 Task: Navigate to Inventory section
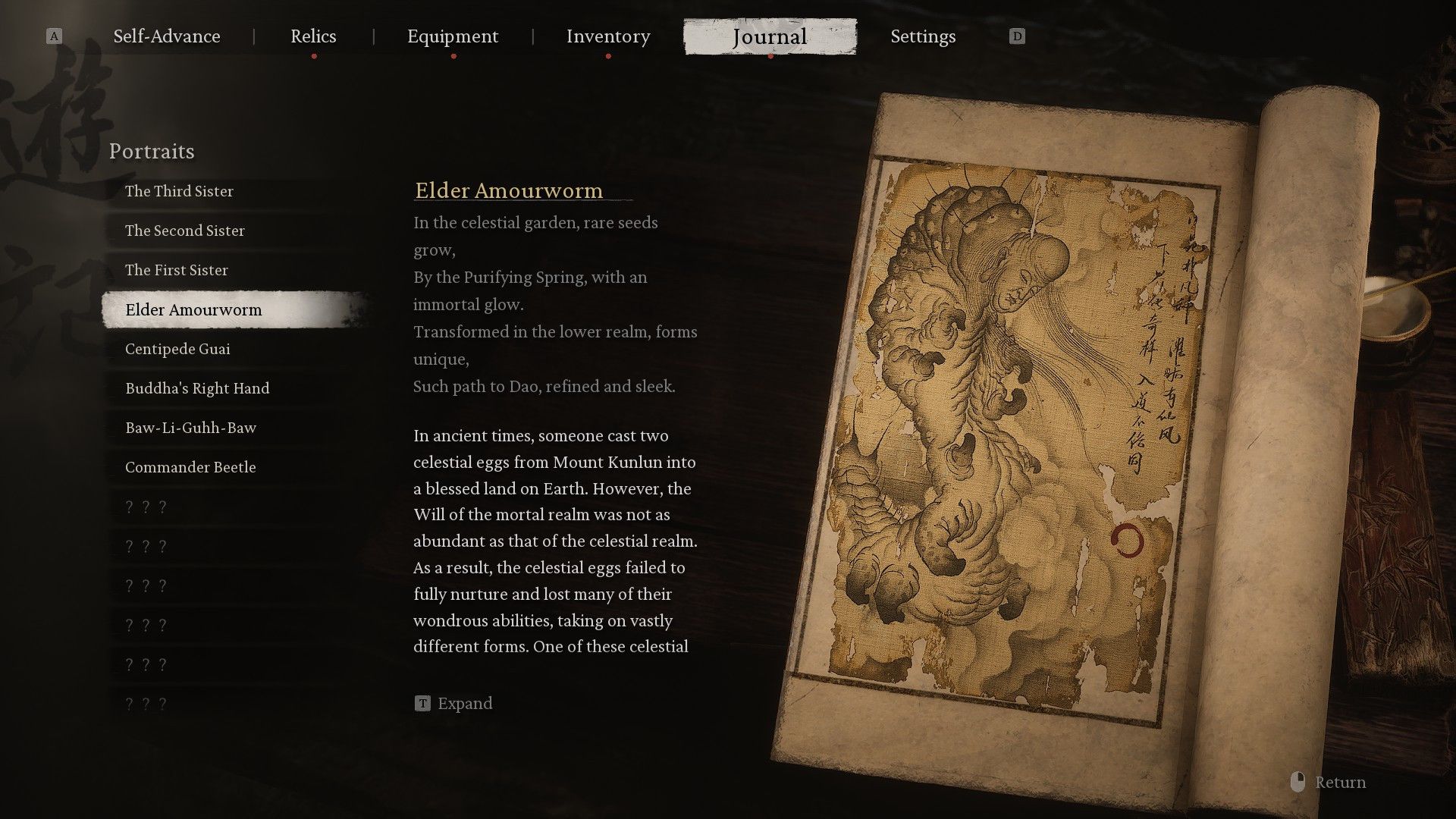pos(607,37)
